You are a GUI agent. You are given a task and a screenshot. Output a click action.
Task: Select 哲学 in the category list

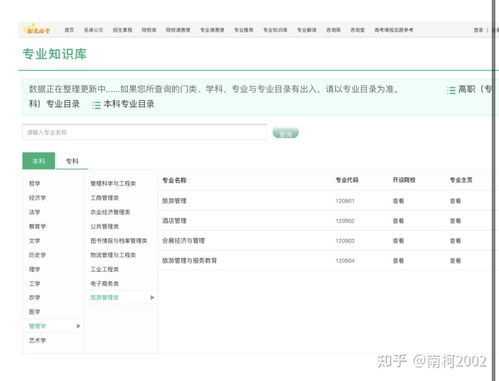coord(34,183)
